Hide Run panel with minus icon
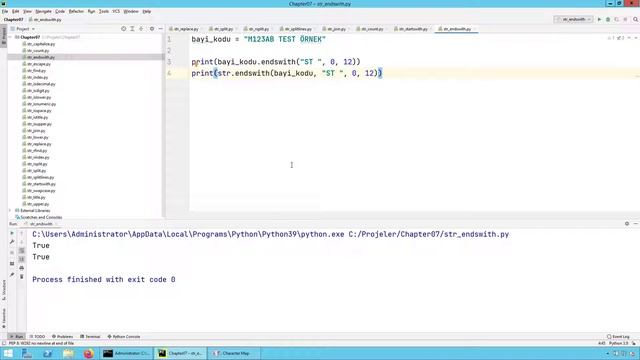The height and width of the screenshot is (360, 640). (636, 224)
